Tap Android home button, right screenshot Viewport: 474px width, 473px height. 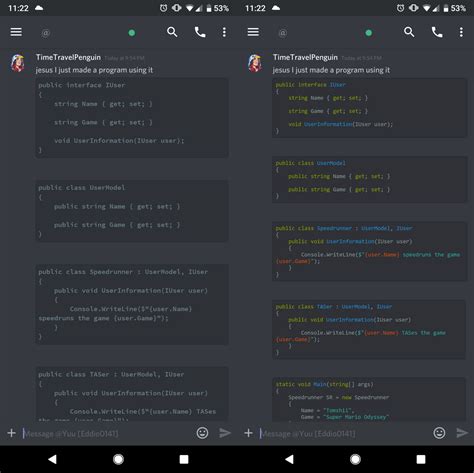(355, 459)
